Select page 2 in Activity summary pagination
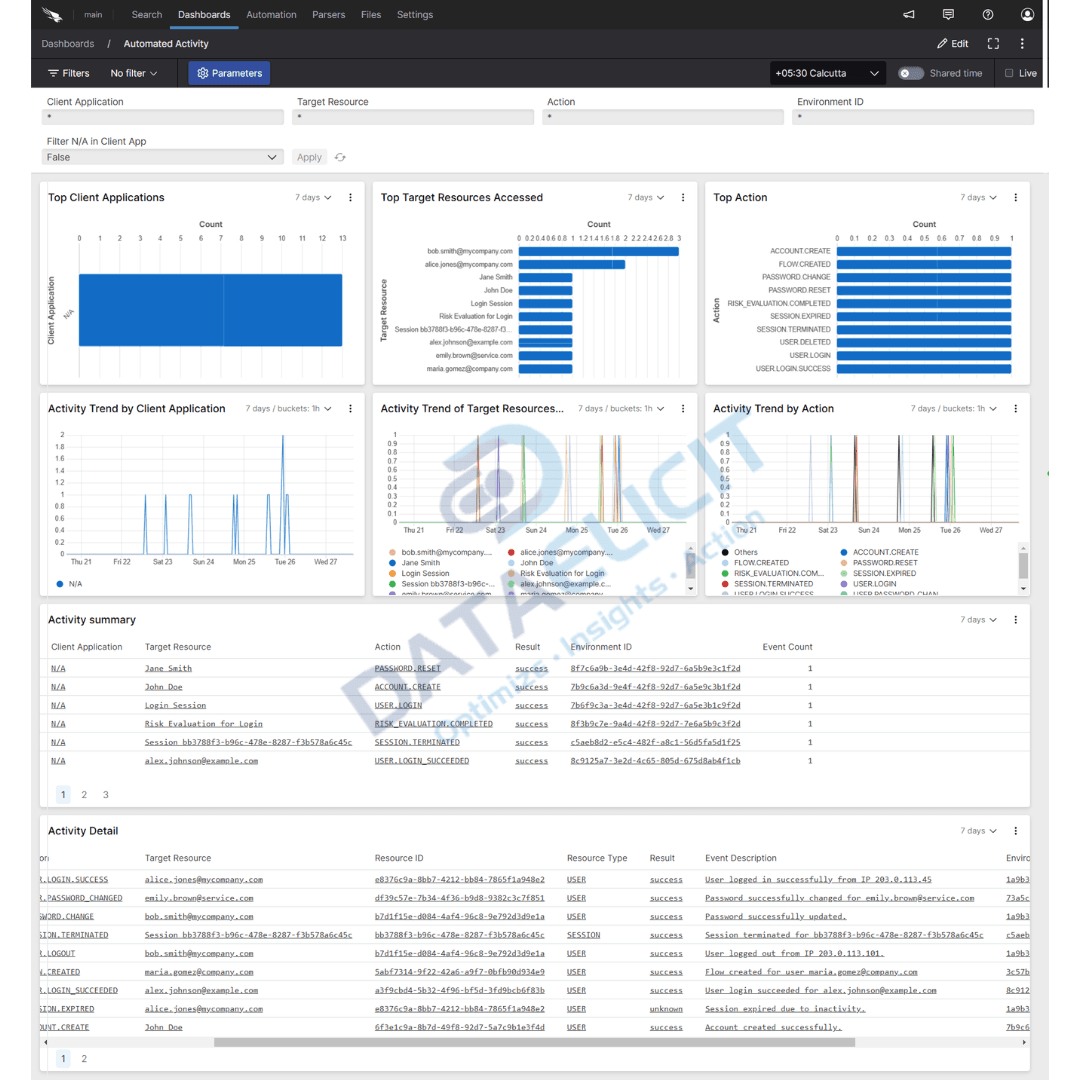This screenshot has height=1080, width=1080. pyautogui.click(x=85, y=794)
